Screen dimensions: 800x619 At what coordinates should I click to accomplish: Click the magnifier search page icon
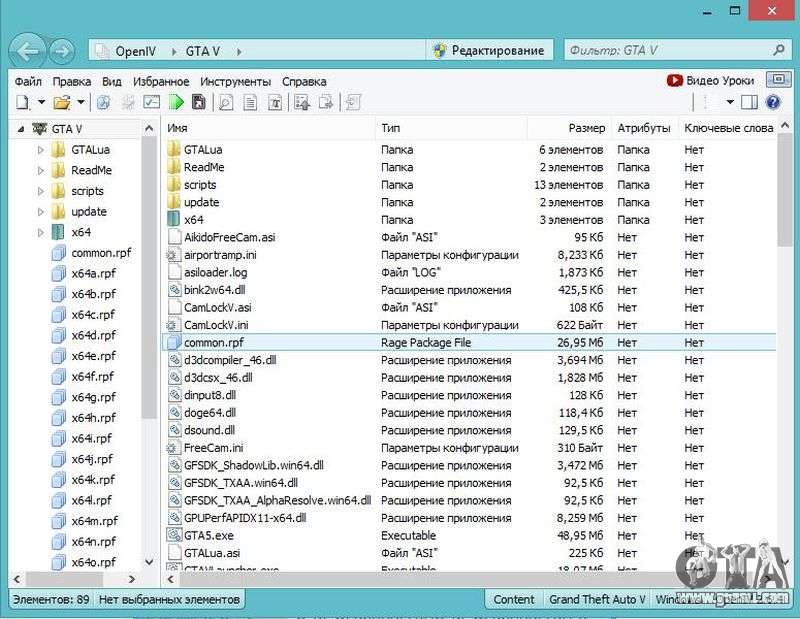tap(226, 103)
